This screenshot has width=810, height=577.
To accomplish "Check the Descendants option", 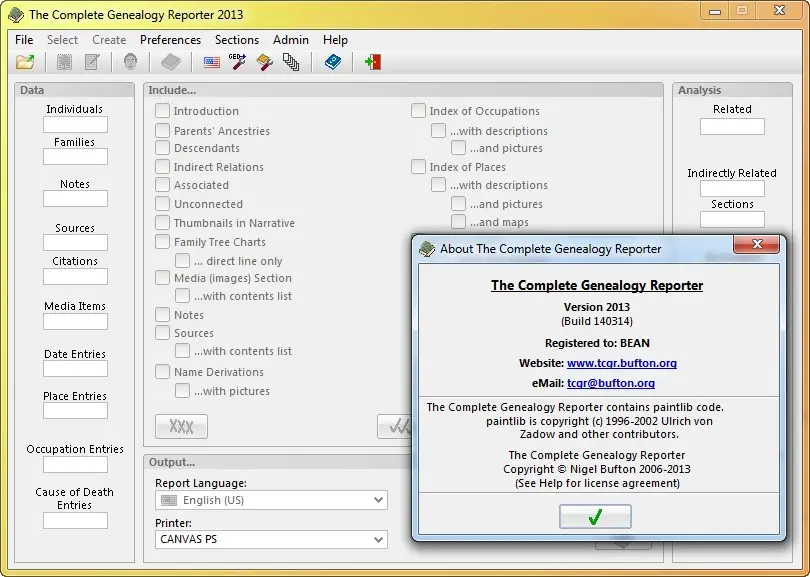I will click(x=162, y=148).
